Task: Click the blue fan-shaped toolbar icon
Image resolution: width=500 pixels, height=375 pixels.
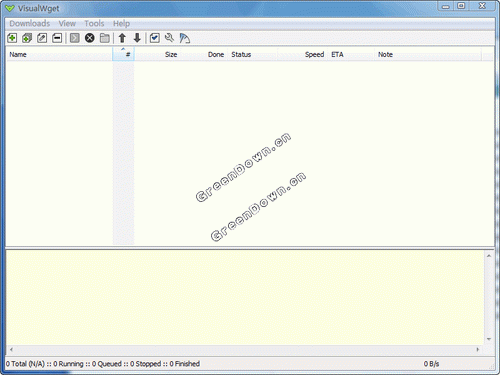Action: click(185, 38)
